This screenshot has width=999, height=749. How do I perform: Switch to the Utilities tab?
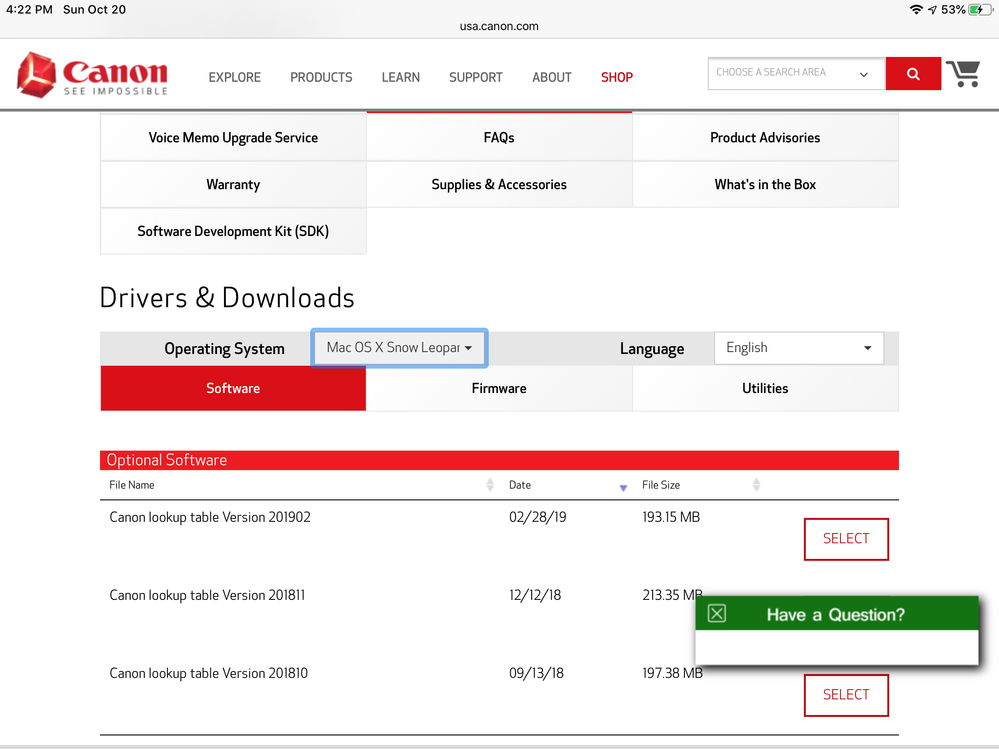[765, 388]
